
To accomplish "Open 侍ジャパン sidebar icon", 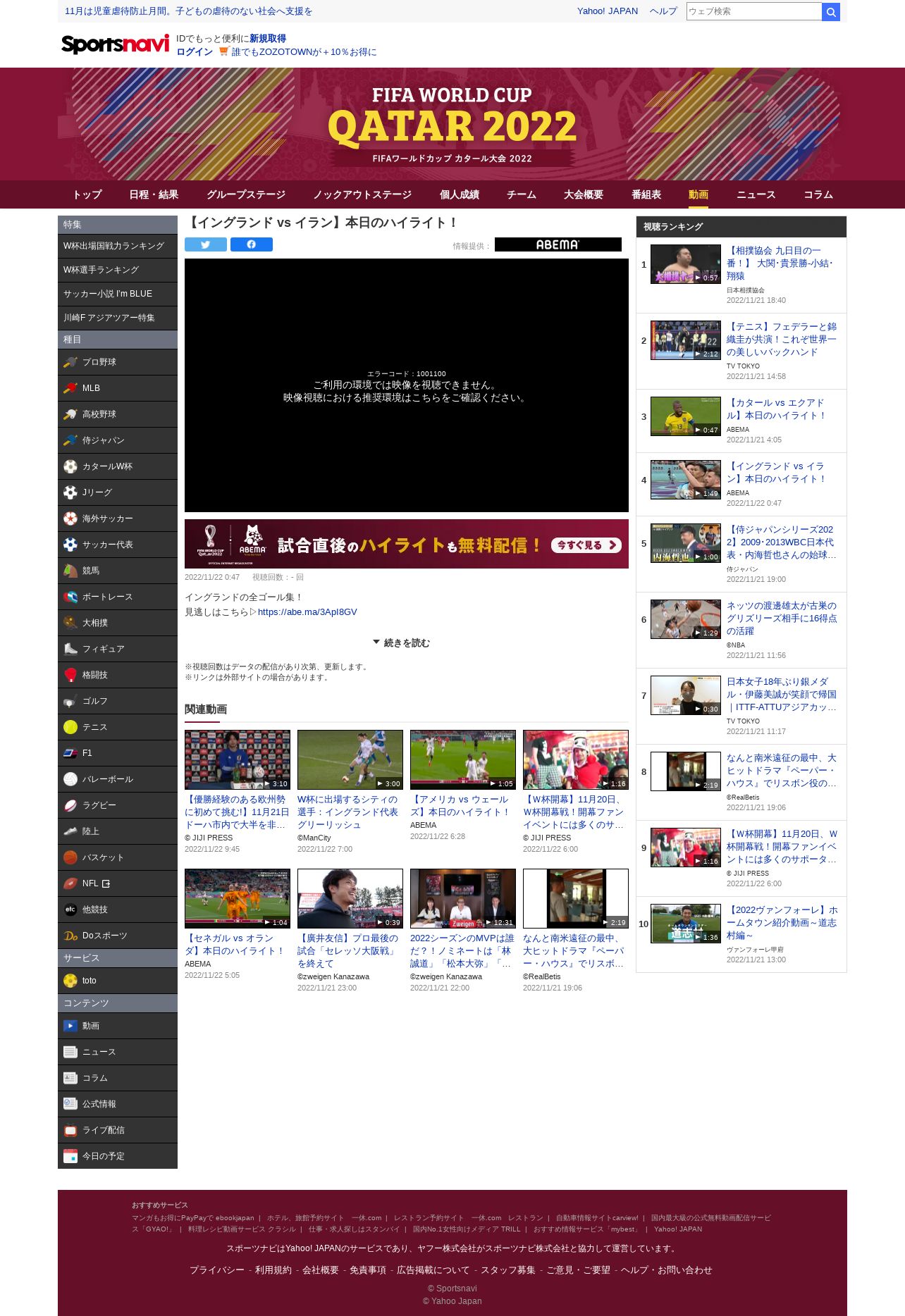I will coord(70,440).
